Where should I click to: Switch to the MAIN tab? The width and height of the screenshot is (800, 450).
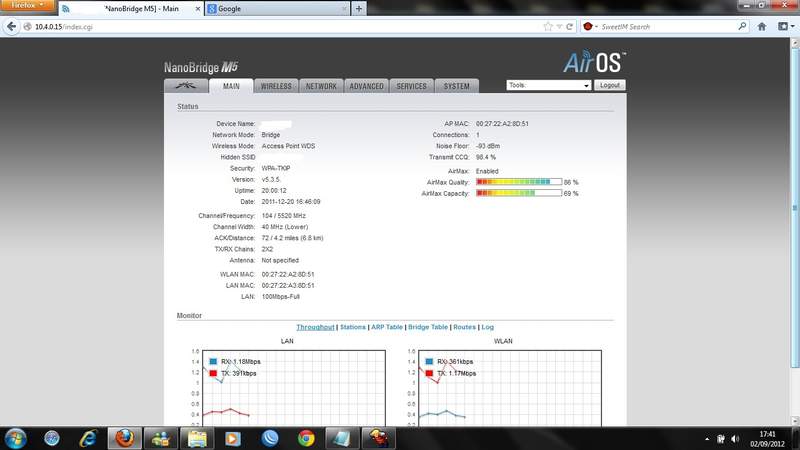[x=231, y=86]
